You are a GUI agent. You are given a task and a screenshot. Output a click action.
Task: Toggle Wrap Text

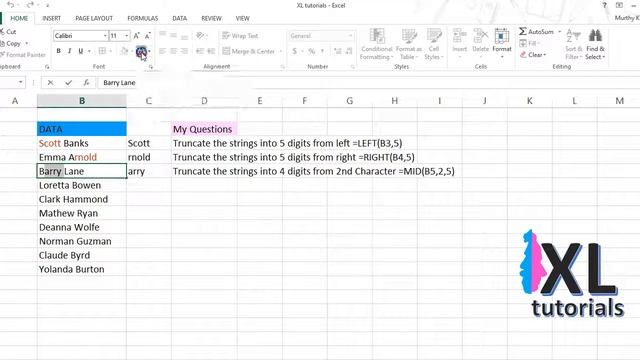[240, 36]
